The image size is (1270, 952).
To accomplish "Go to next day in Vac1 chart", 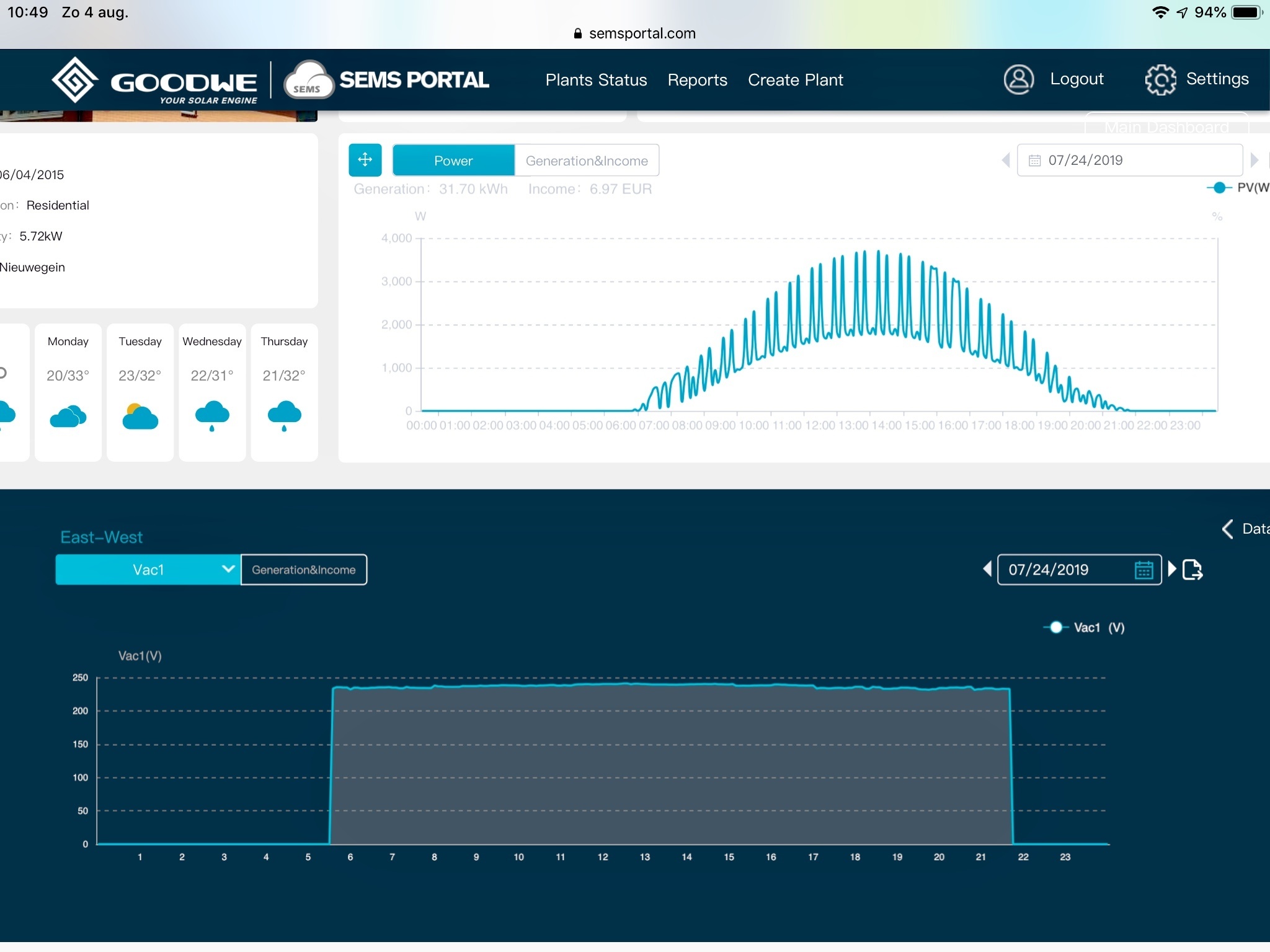I will pyautogui.click(x=1171, y=568).
